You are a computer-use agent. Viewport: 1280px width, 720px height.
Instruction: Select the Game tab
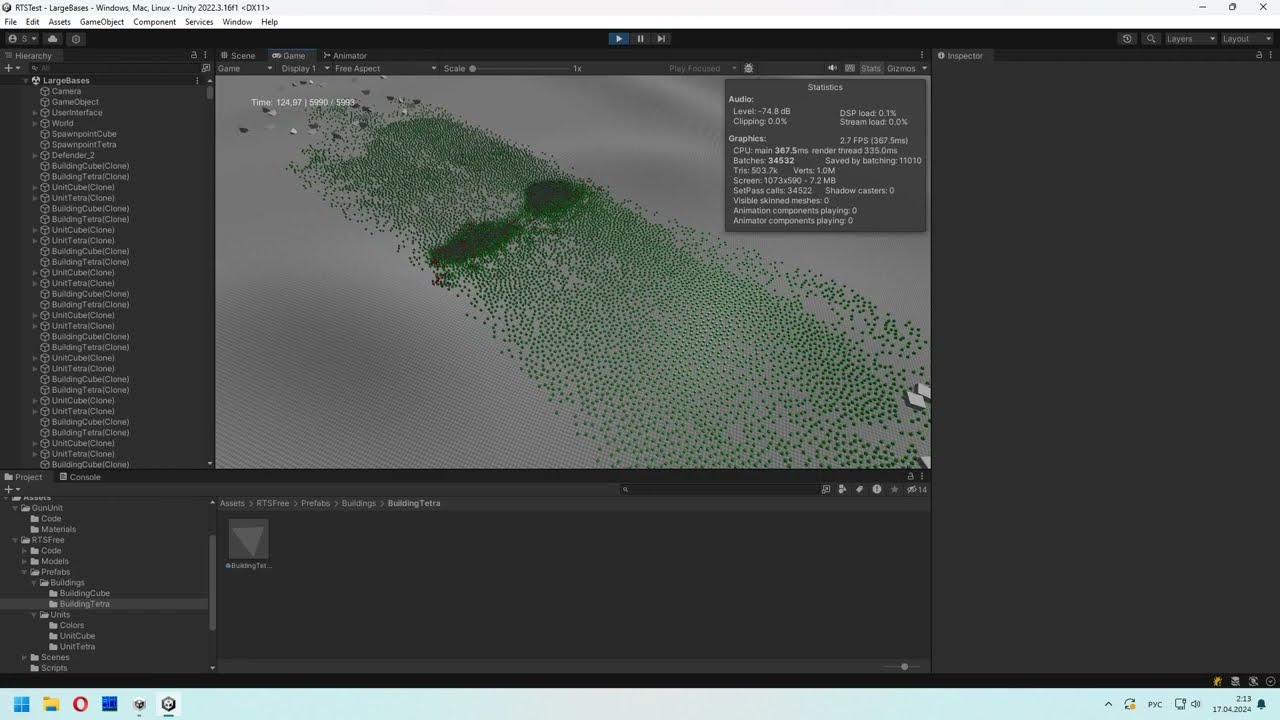pos(289,56)
